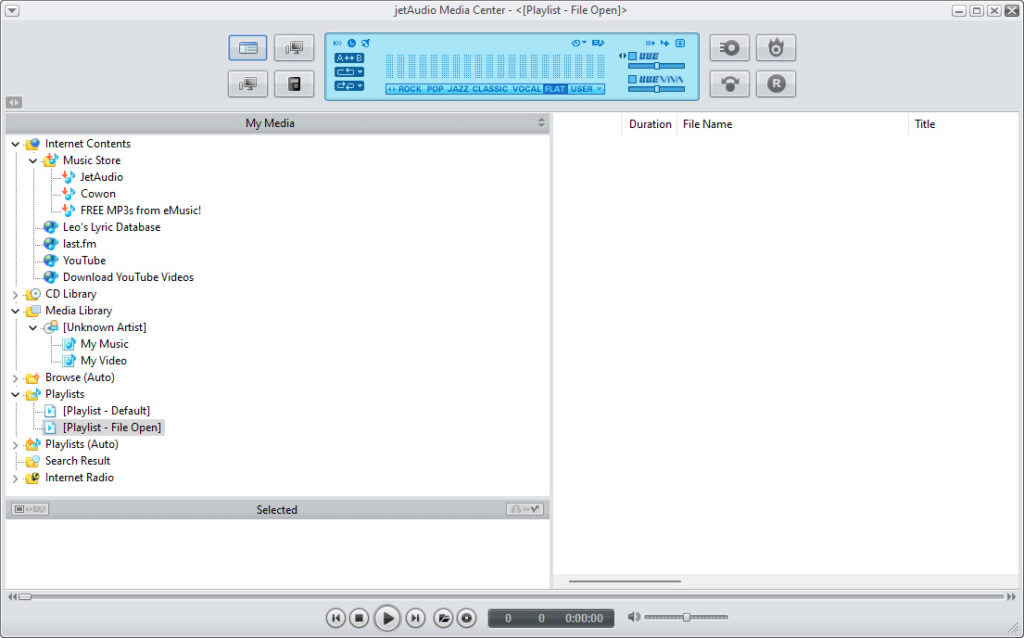
Task: Adjust the volume slider
Action: click(x=686, y=617)
